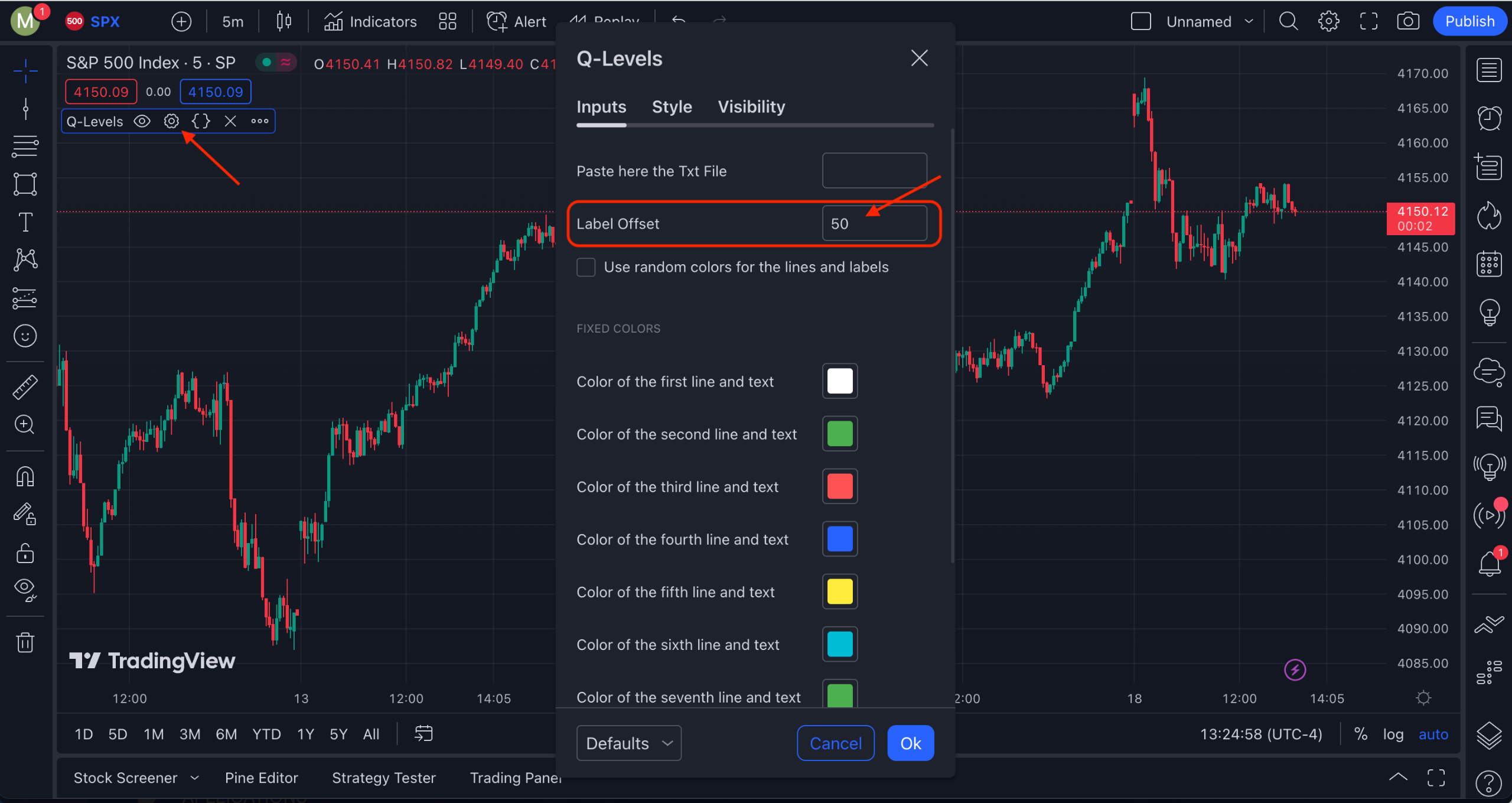Confirm settings with the Ok button
Image resolution: width=1512 pixels, height=803 pixels.
[x=910, y=743]
